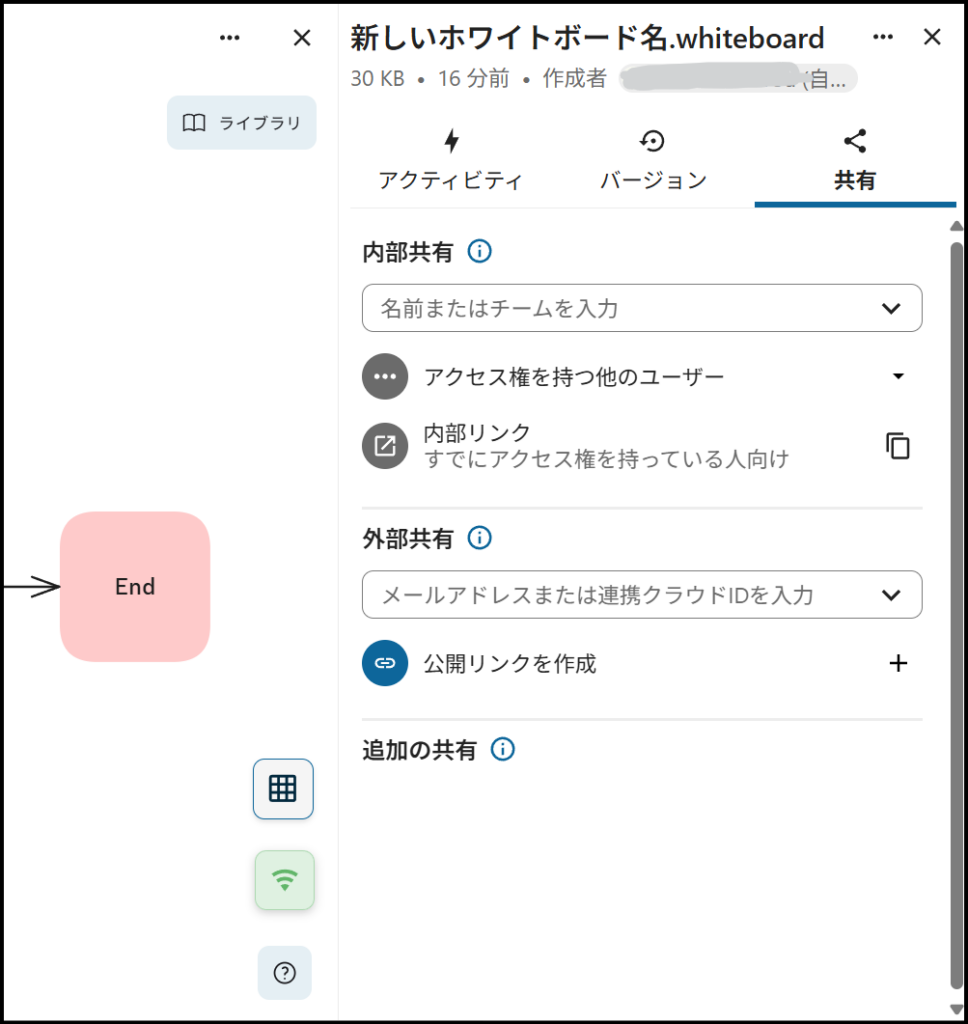Click the 公開リンクを作成 link icon
The image size is (968, 1024).
click(x=385, y=663)
